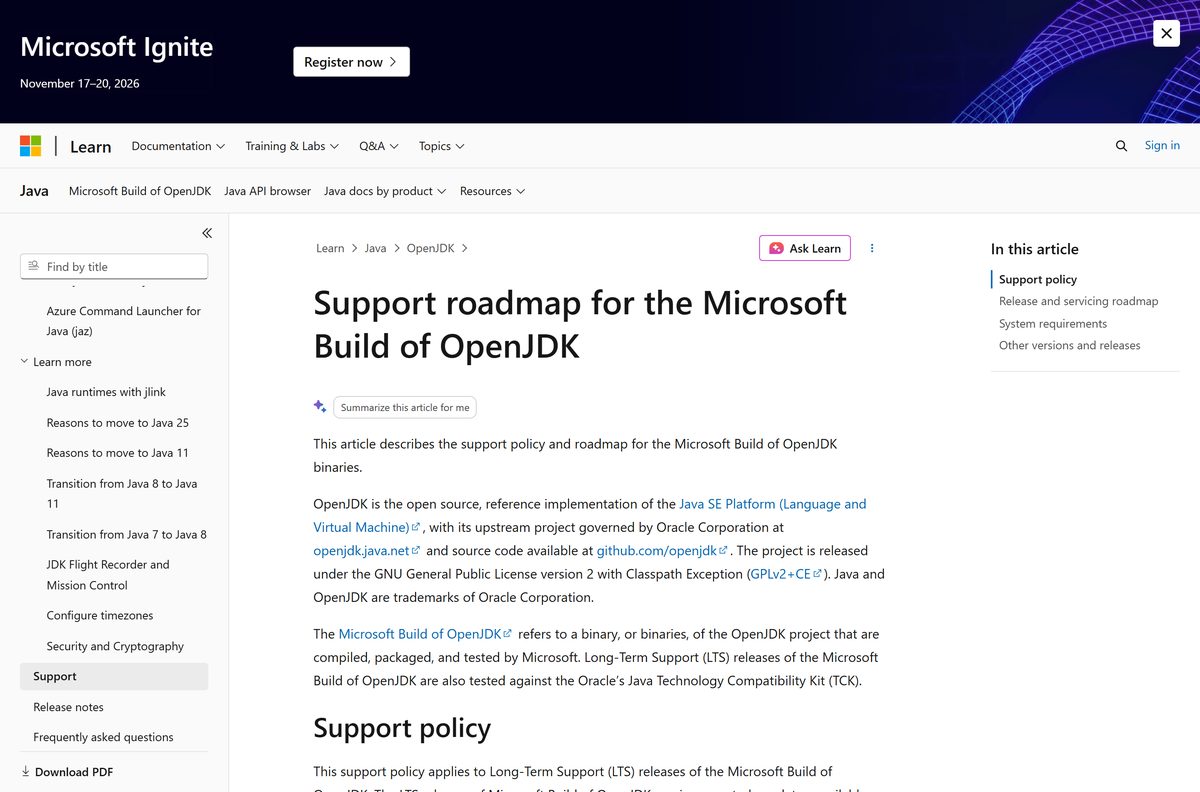Click the Ask Learn button

pyautogui.click(x=805, y=248)
